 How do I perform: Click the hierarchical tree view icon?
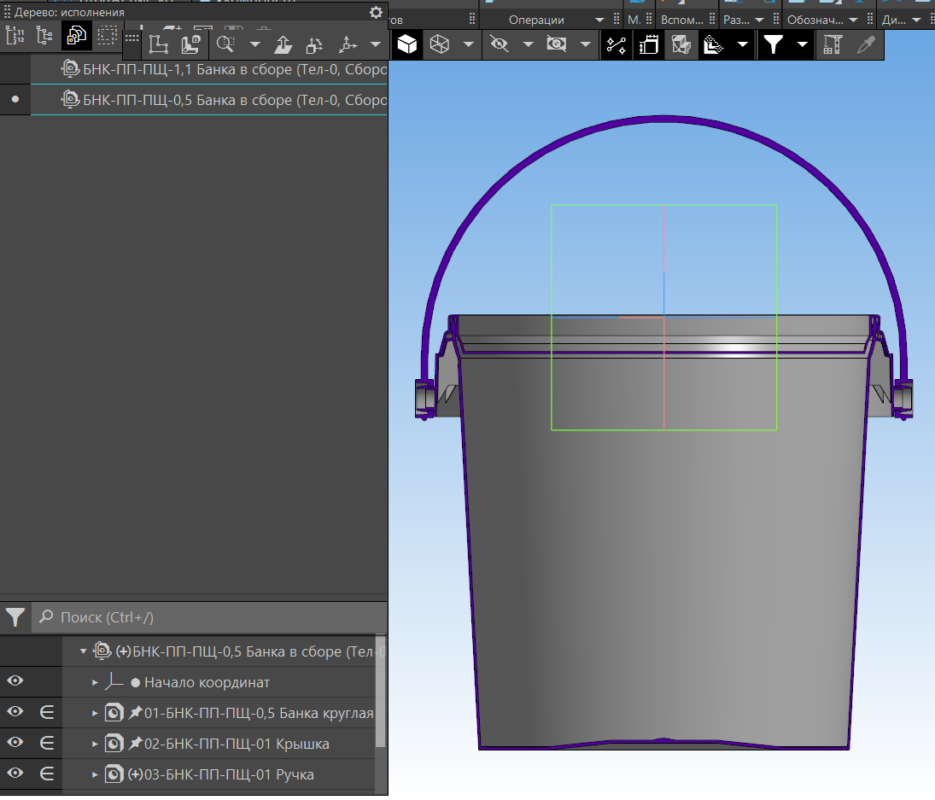point(45,36)
